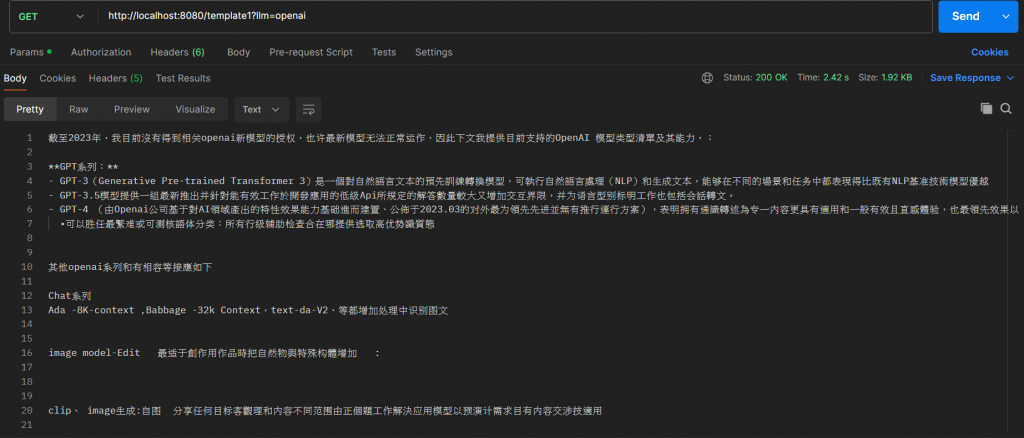
Task: Open the GET method dropdown
Action: pos(50,16)
